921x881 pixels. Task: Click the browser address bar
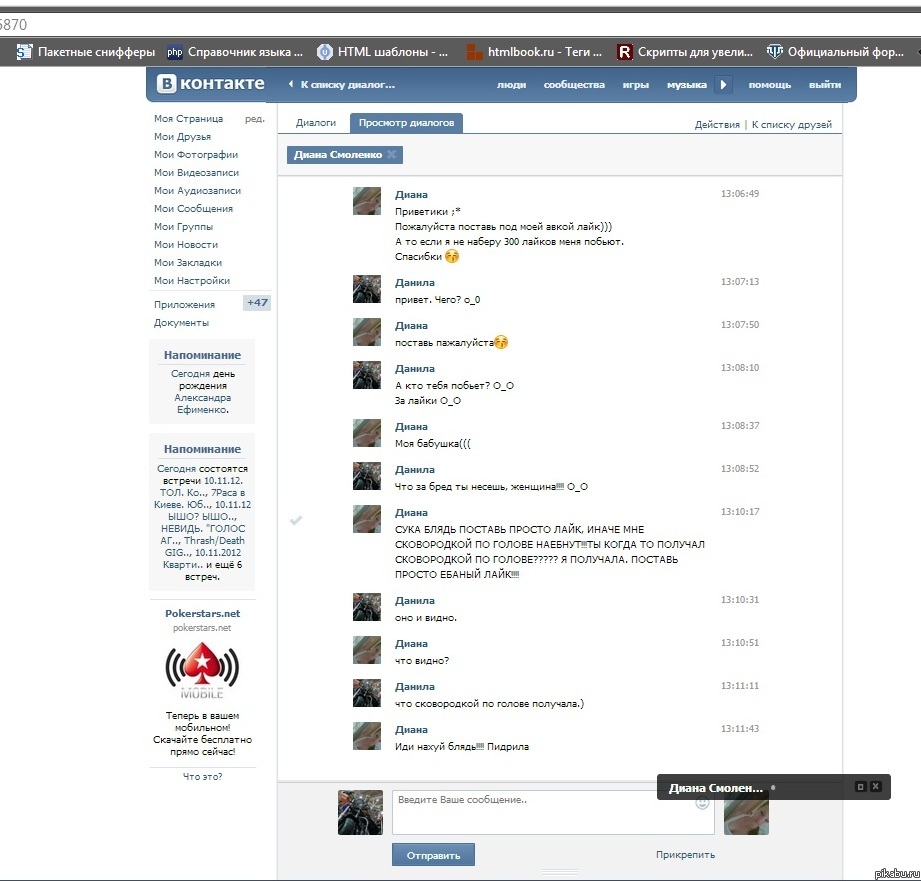click(x=460, y=25)
